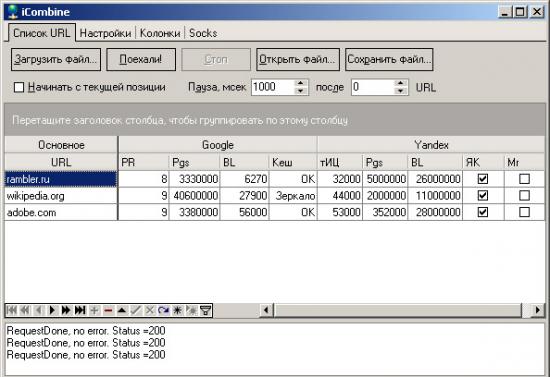
Task: Click Загрузить файл... button
Action: pyautogui.click(x=56, y=59)
